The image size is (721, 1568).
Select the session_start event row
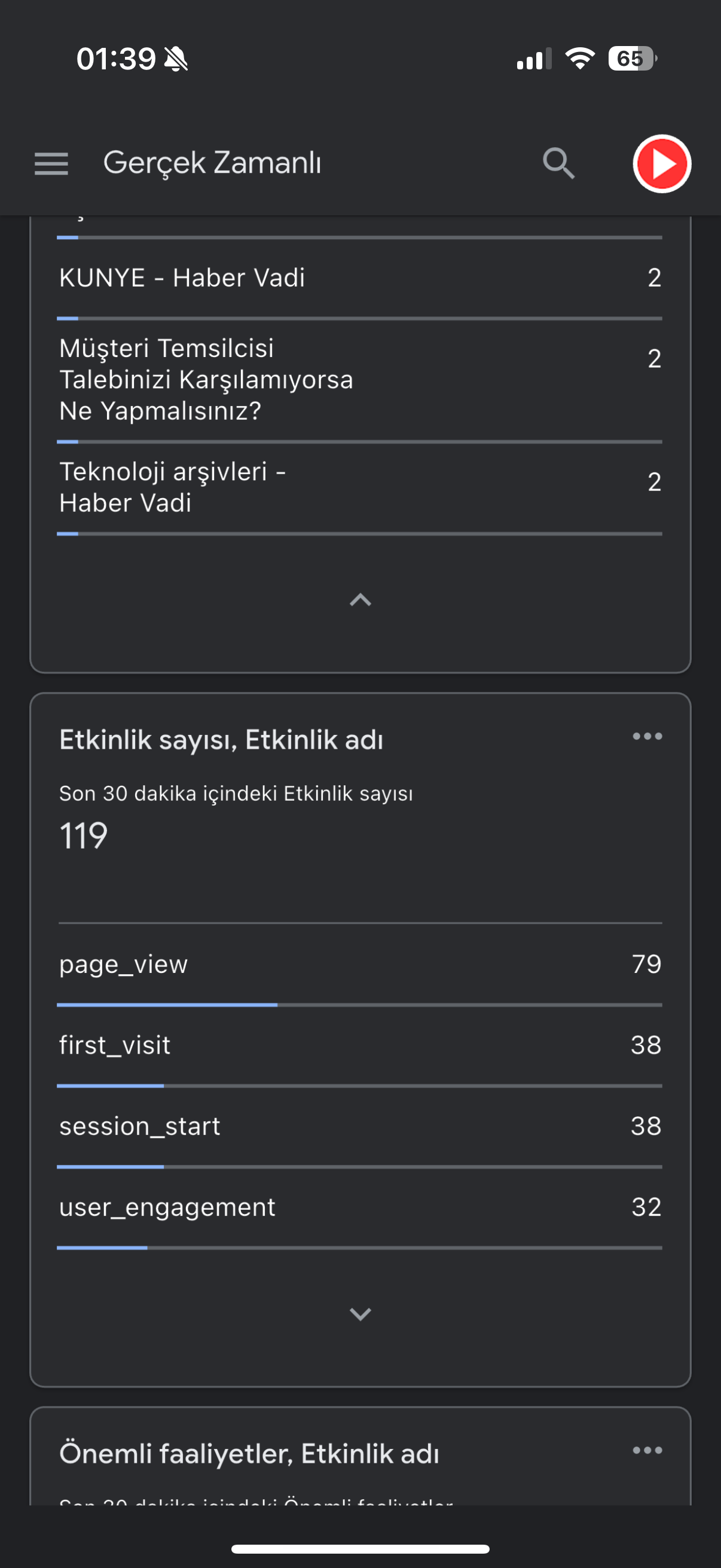coord(360,1127)
